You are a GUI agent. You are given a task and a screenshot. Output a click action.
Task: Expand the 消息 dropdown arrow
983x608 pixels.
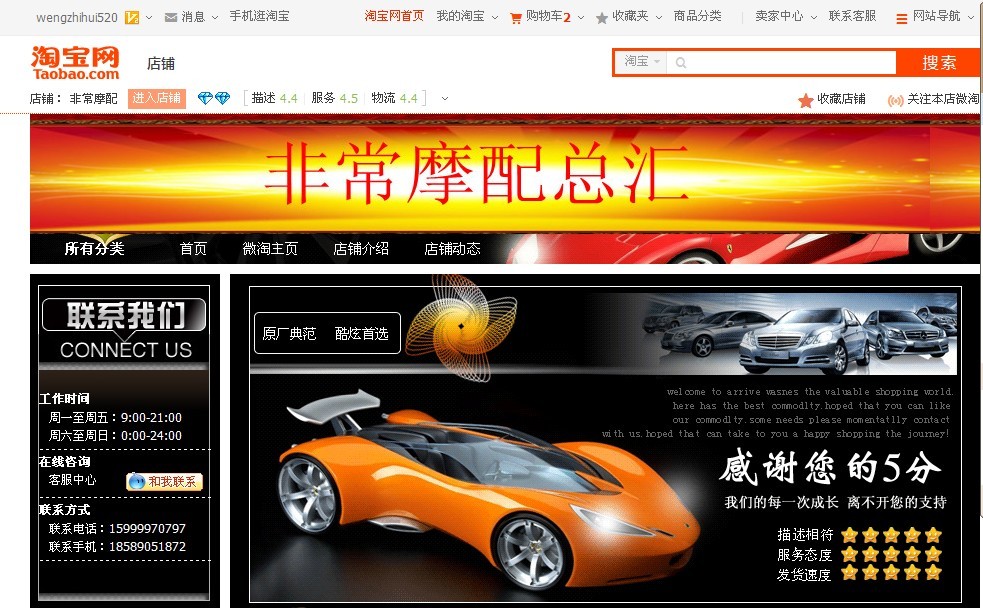[x=215, y=18]
